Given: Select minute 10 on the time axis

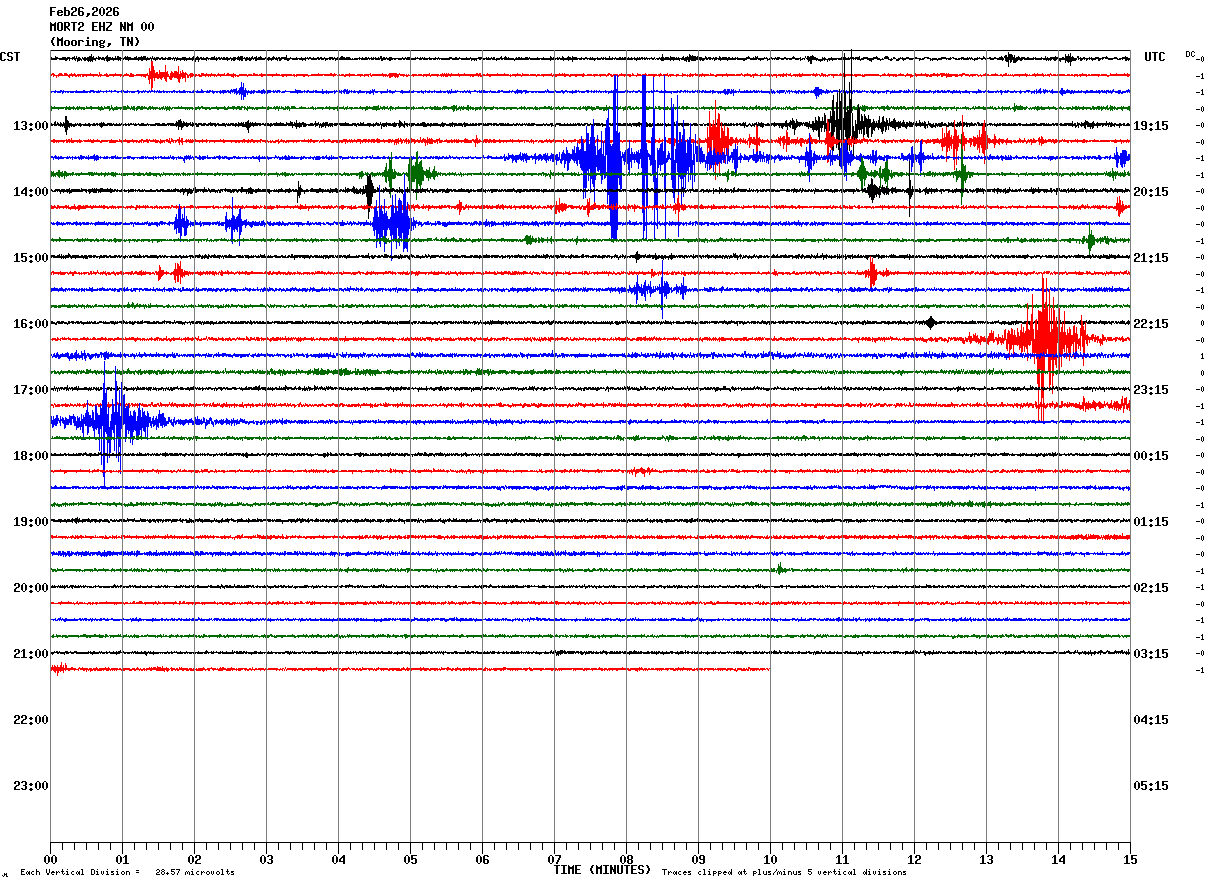Looking at the screenshot, I should coord(770,859).
